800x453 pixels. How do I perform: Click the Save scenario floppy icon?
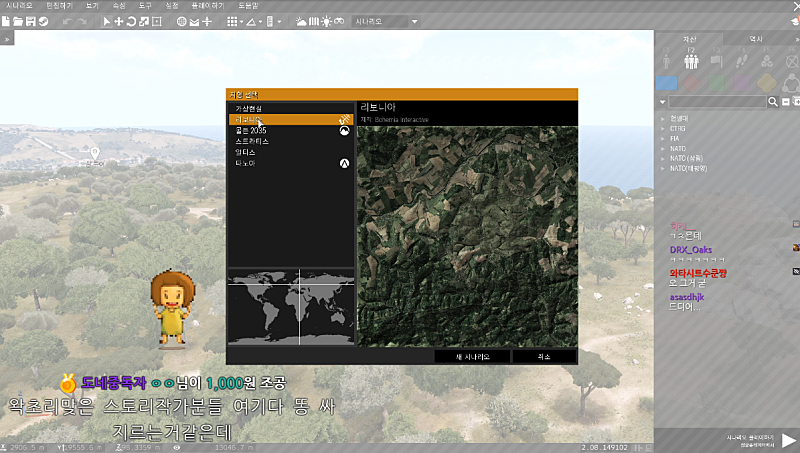(32, 21)
